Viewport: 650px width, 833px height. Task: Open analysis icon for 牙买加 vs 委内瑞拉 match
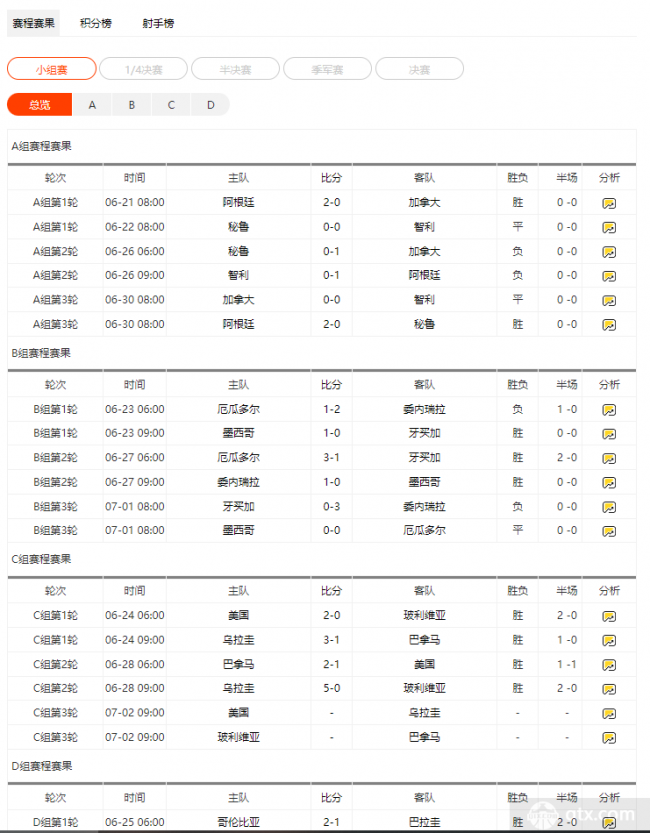[x=609, y=507]
